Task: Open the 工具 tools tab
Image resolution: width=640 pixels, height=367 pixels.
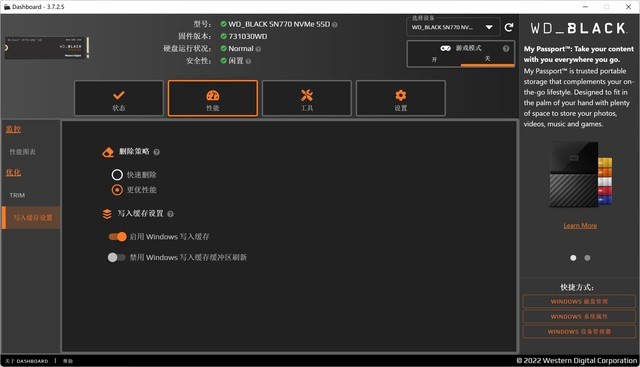Action: (x=307, y=98)
